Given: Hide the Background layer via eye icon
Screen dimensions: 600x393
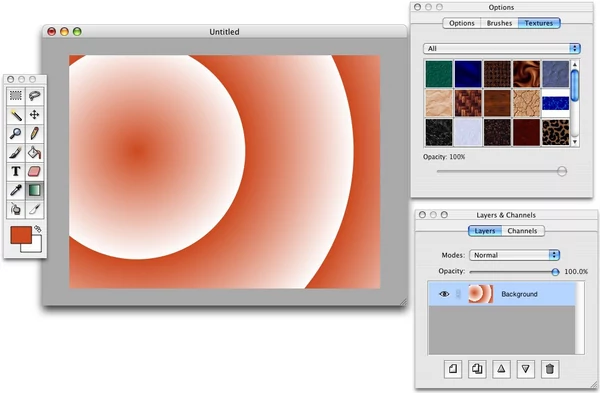Looking at the screenshot, I should click(444, 294).
